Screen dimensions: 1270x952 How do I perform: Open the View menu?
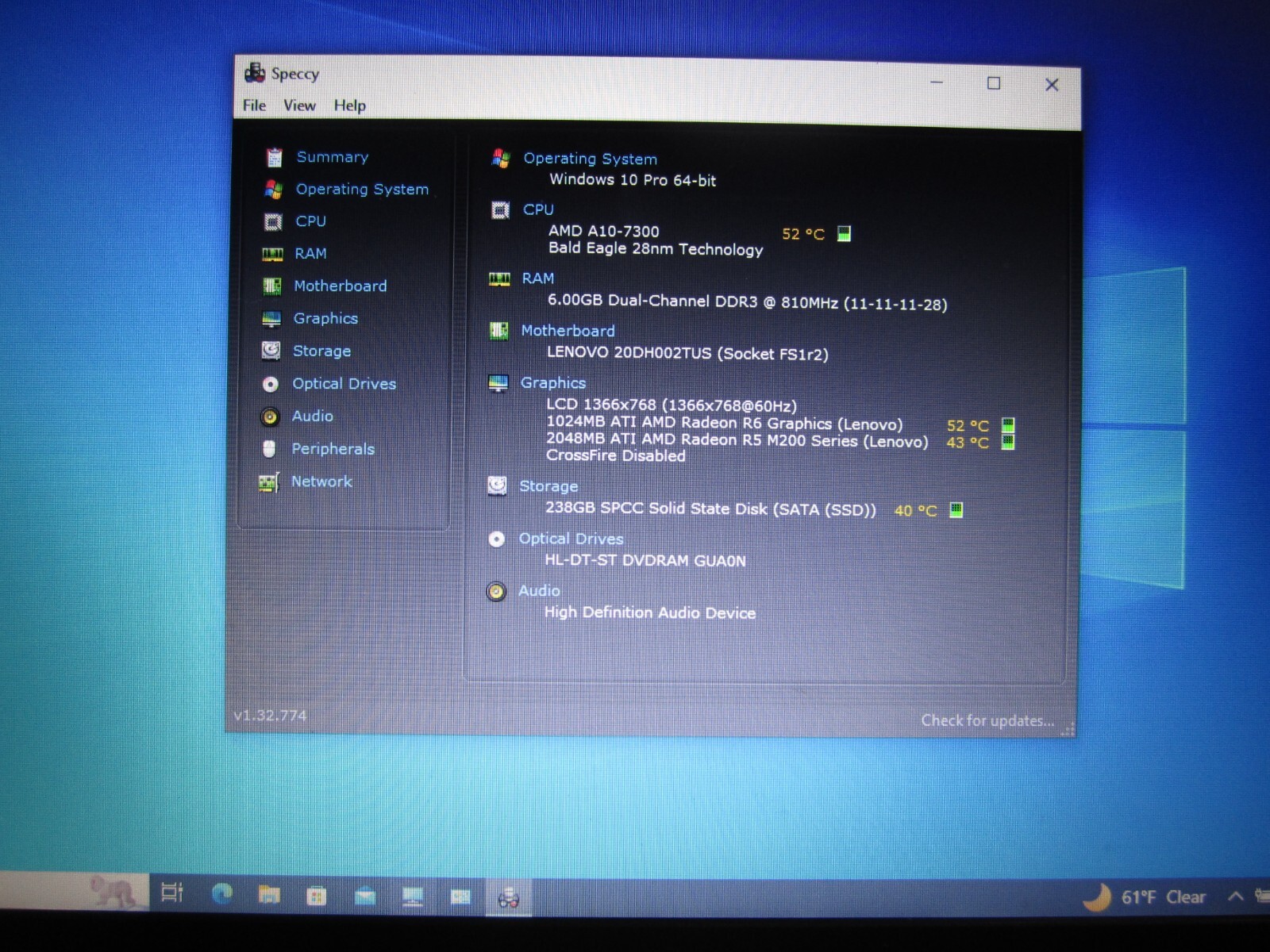tap(299, 105)
